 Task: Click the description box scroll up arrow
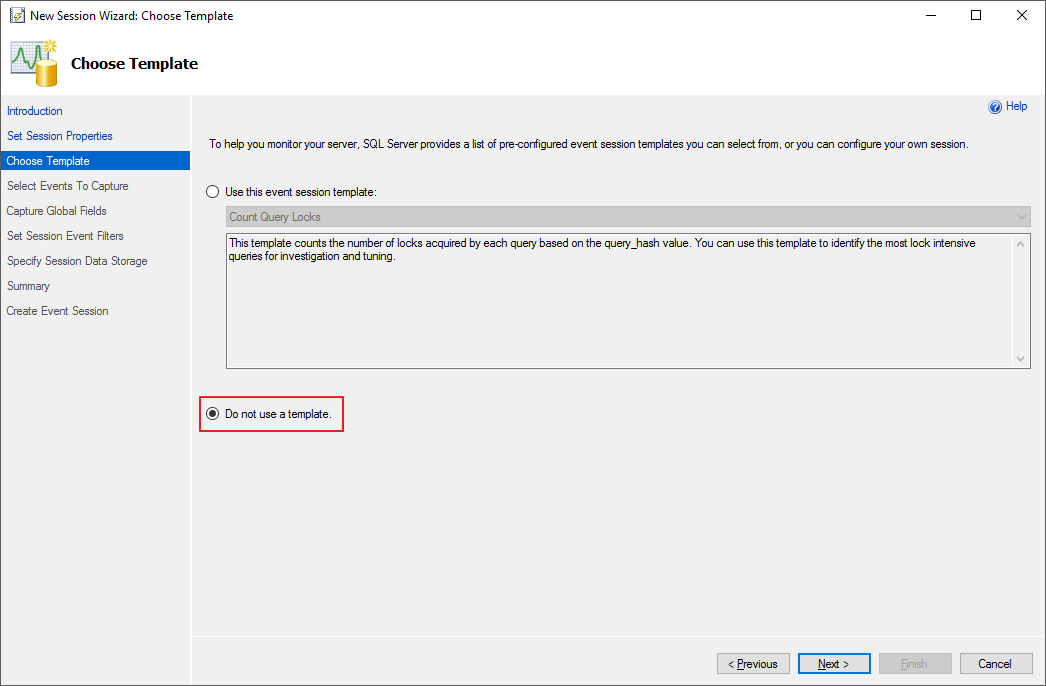1021,244
